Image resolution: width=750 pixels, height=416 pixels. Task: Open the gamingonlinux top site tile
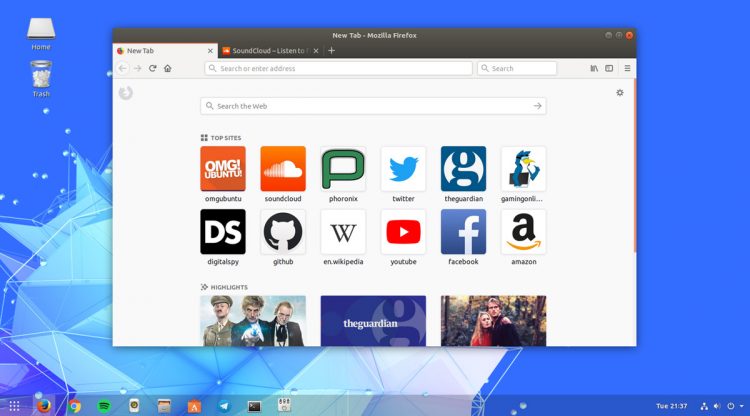(524, 169)
